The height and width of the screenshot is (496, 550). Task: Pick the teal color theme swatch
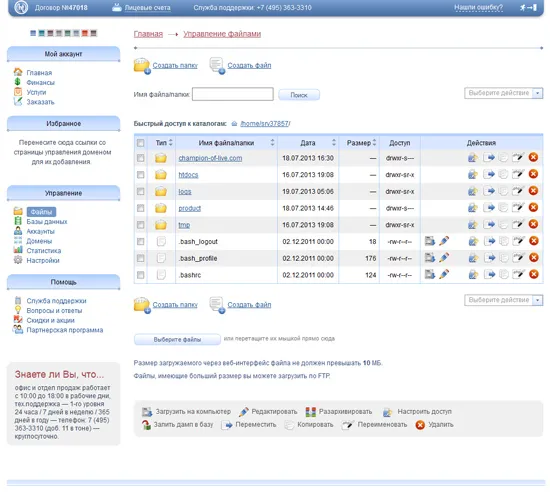coord(42,33)
